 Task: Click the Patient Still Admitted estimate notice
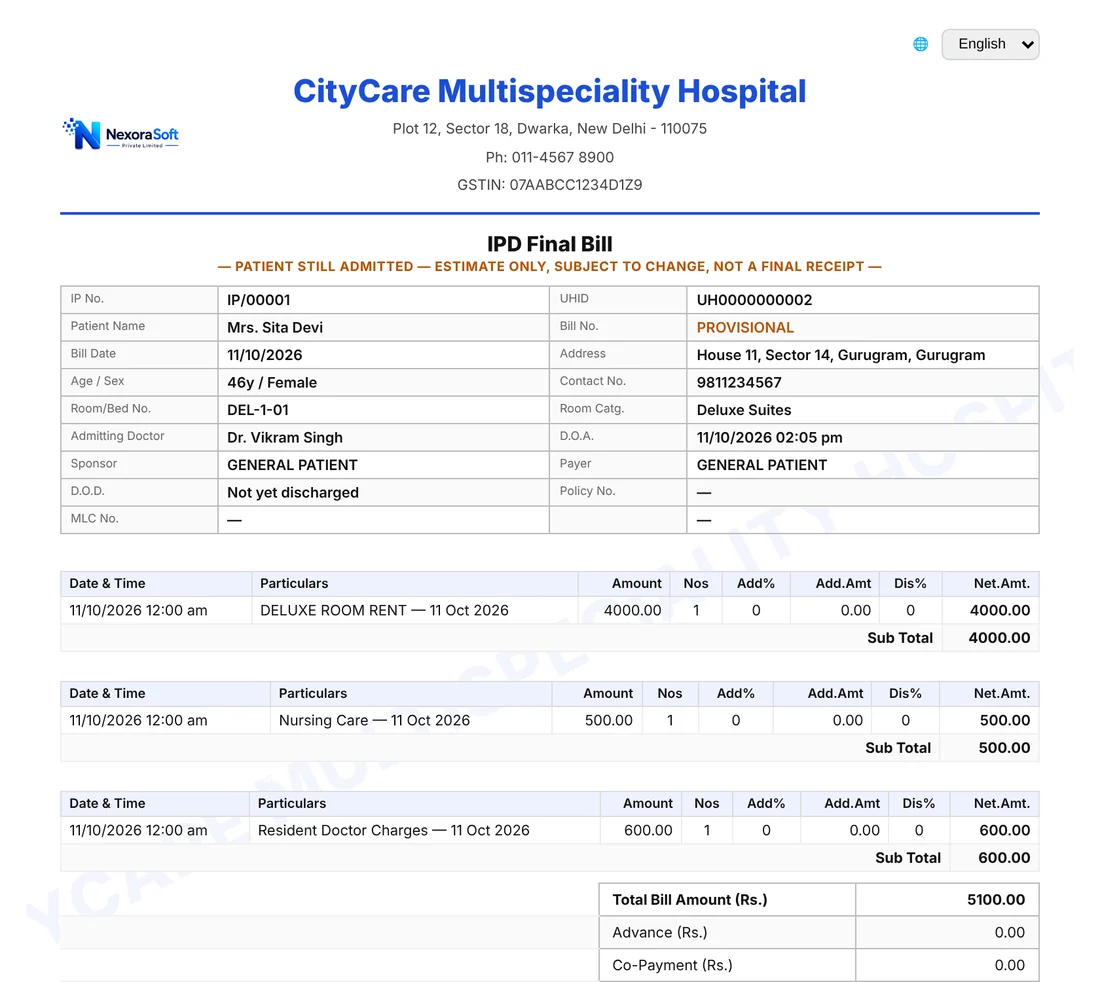(x=549, y=267)
